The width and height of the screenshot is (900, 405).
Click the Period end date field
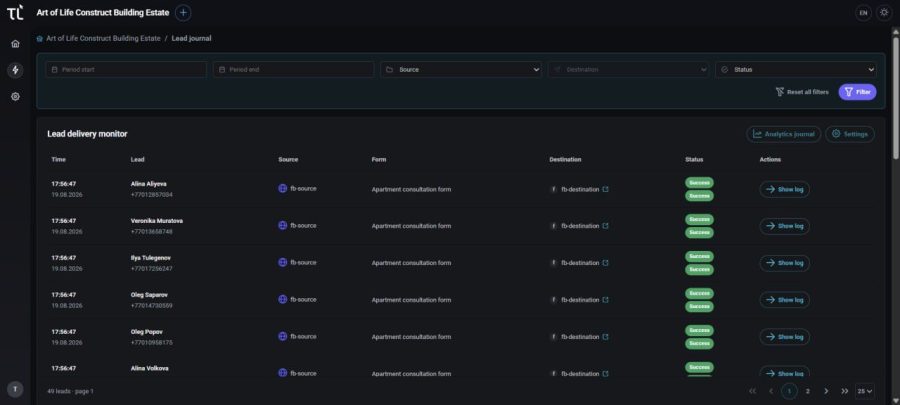pyautogui.click(x=293, y=69)
